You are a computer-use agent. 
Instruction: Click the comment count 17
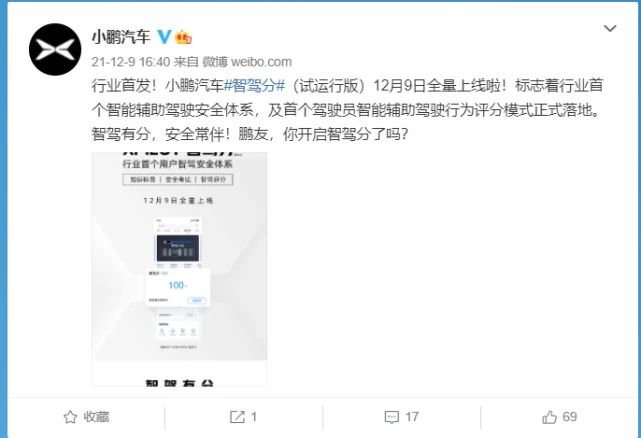pos(412,417)
